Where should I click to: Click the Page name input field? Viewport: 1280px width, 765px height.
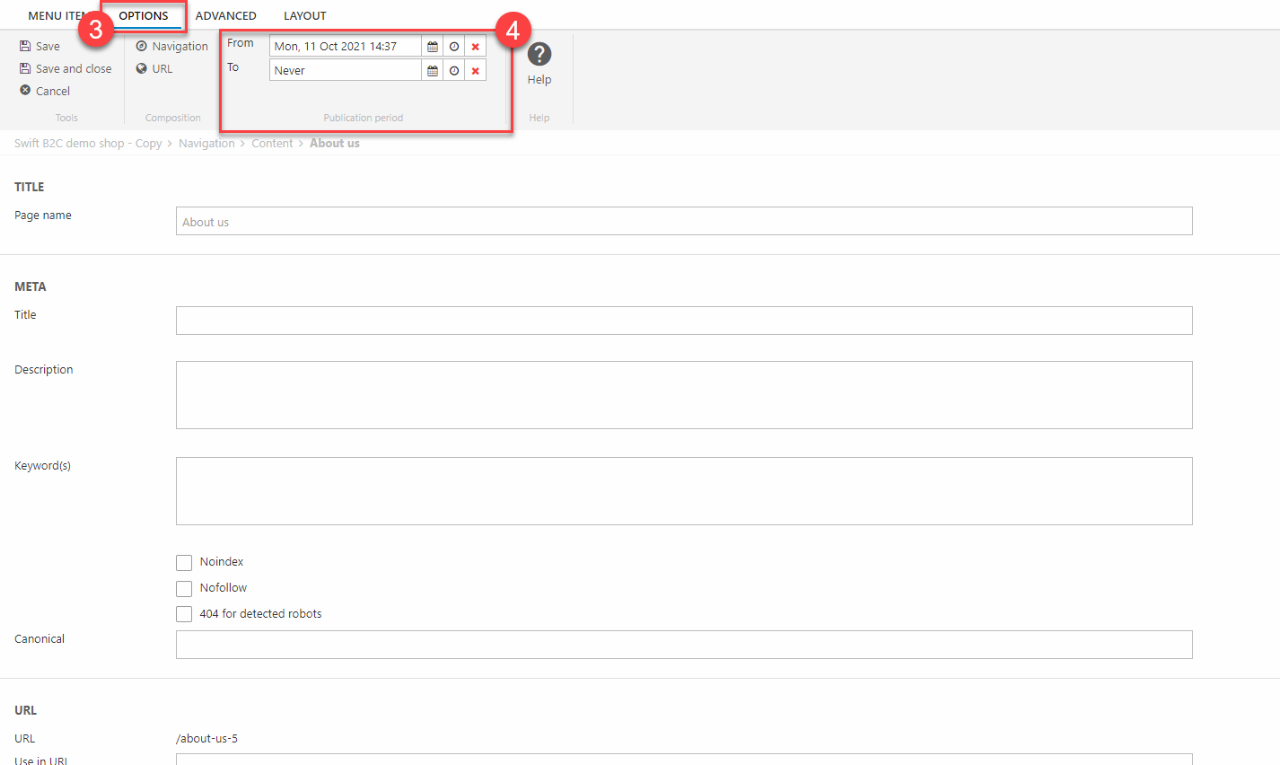(684, 221)
